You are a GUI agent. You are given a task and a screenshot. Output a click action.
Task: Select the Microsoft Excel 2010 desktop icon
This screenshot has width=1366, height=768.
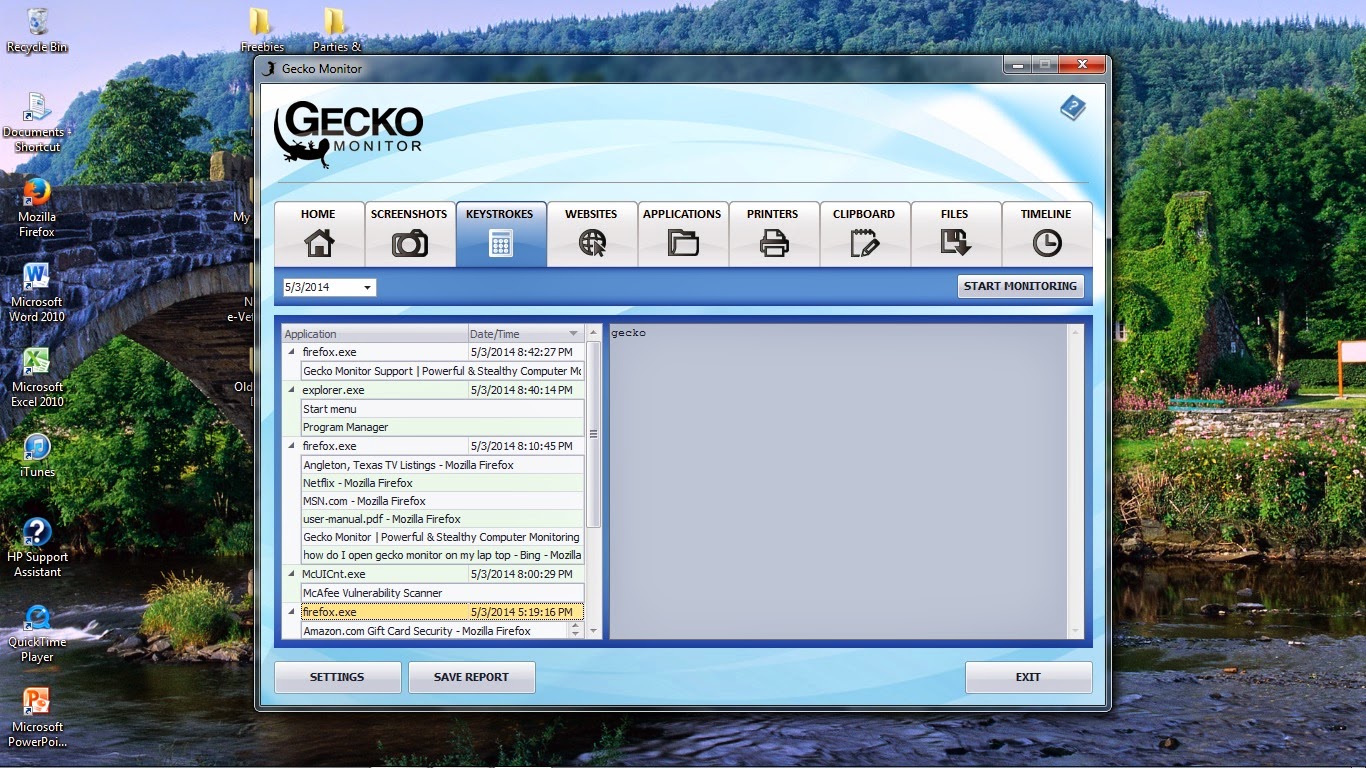37,378
